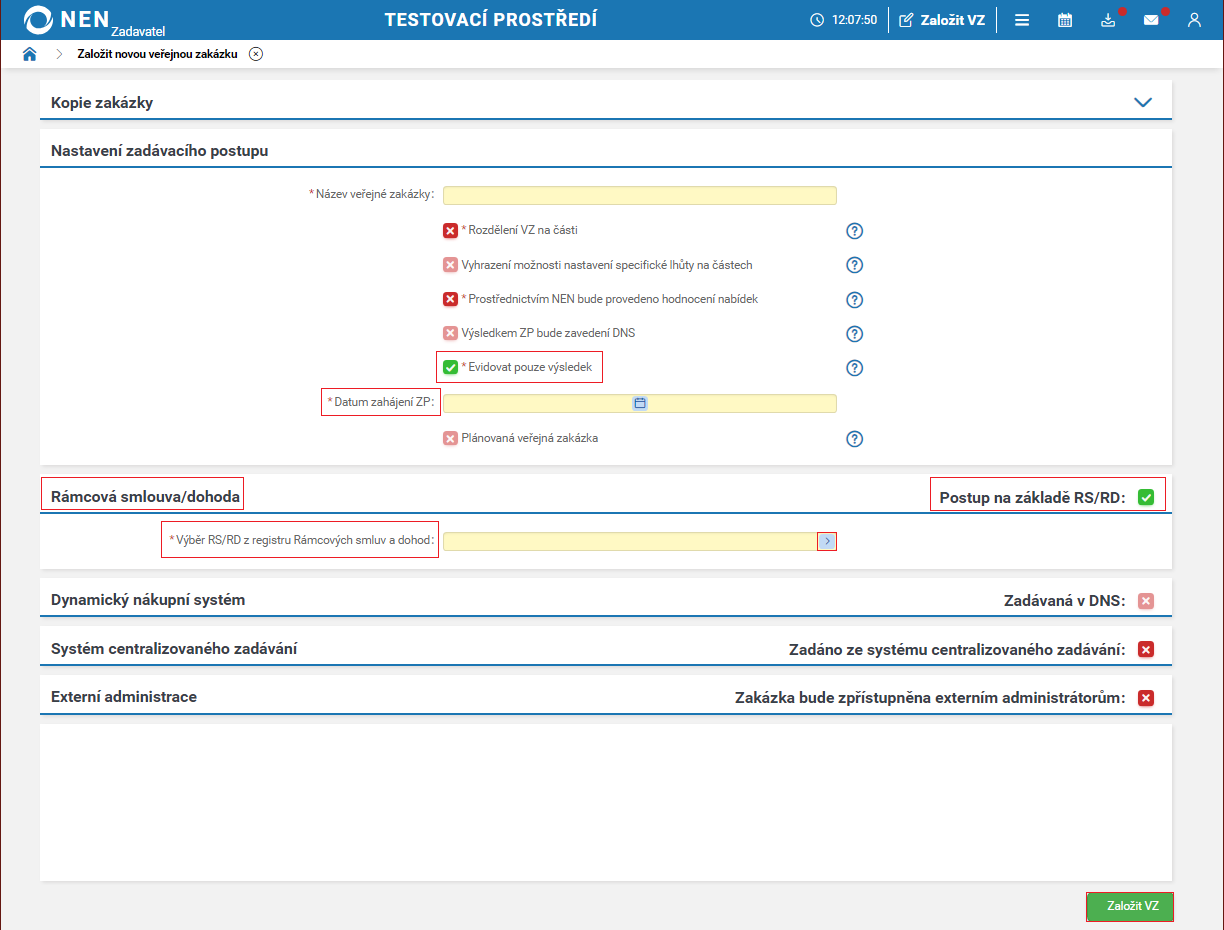
Task: Open the user profile icon
Action: coord(1194,20)
